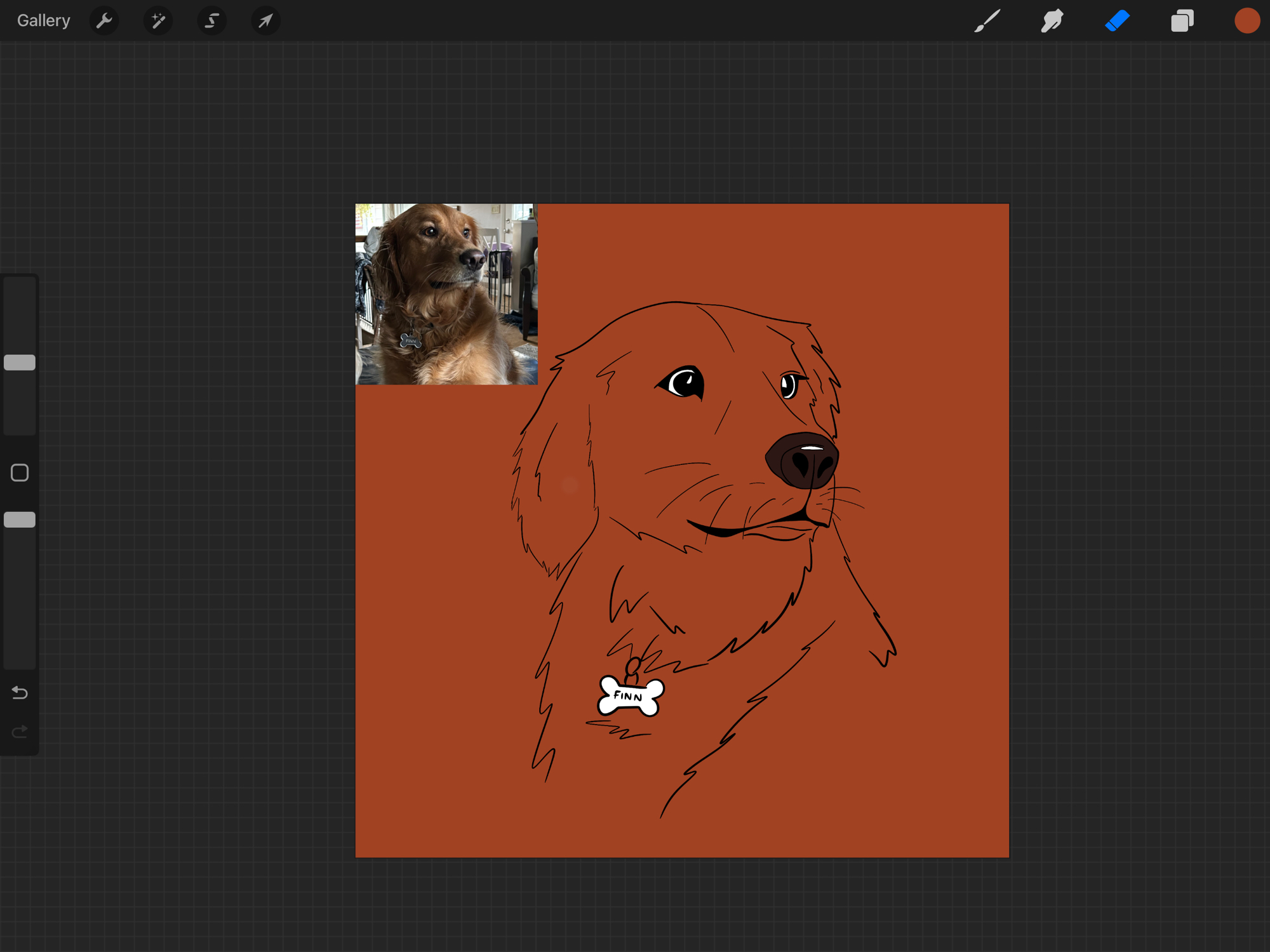Activate the Selection S-ribbon tool

coord(211,21)
